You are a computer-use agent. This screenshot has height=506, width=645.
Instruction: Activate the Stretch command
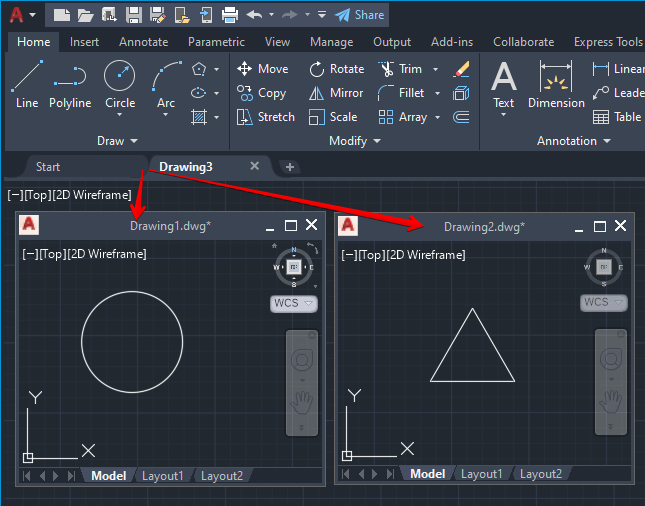coord(266,117)
